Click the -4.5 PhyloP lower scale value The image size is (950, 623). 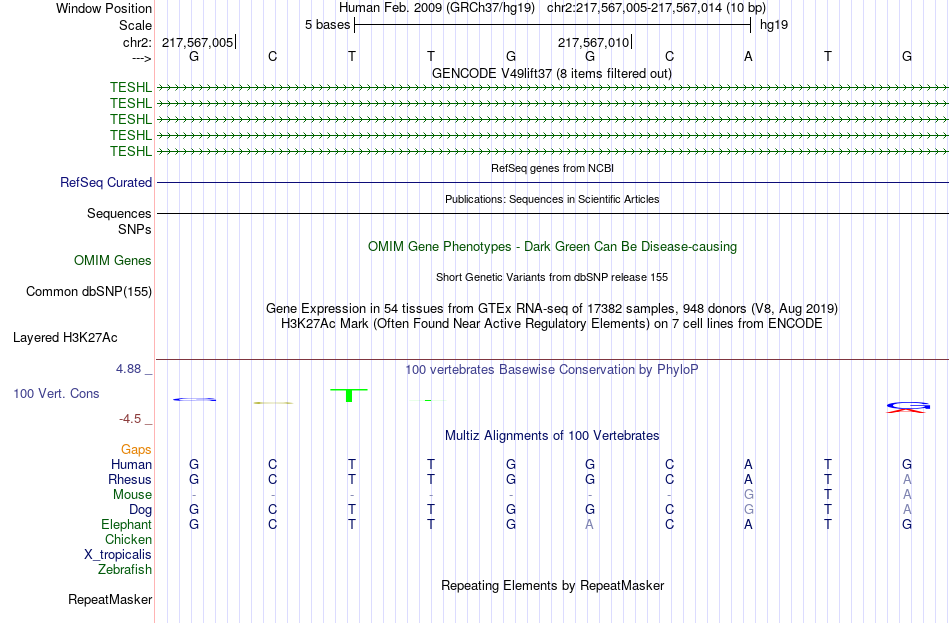(x=130, y=419)
